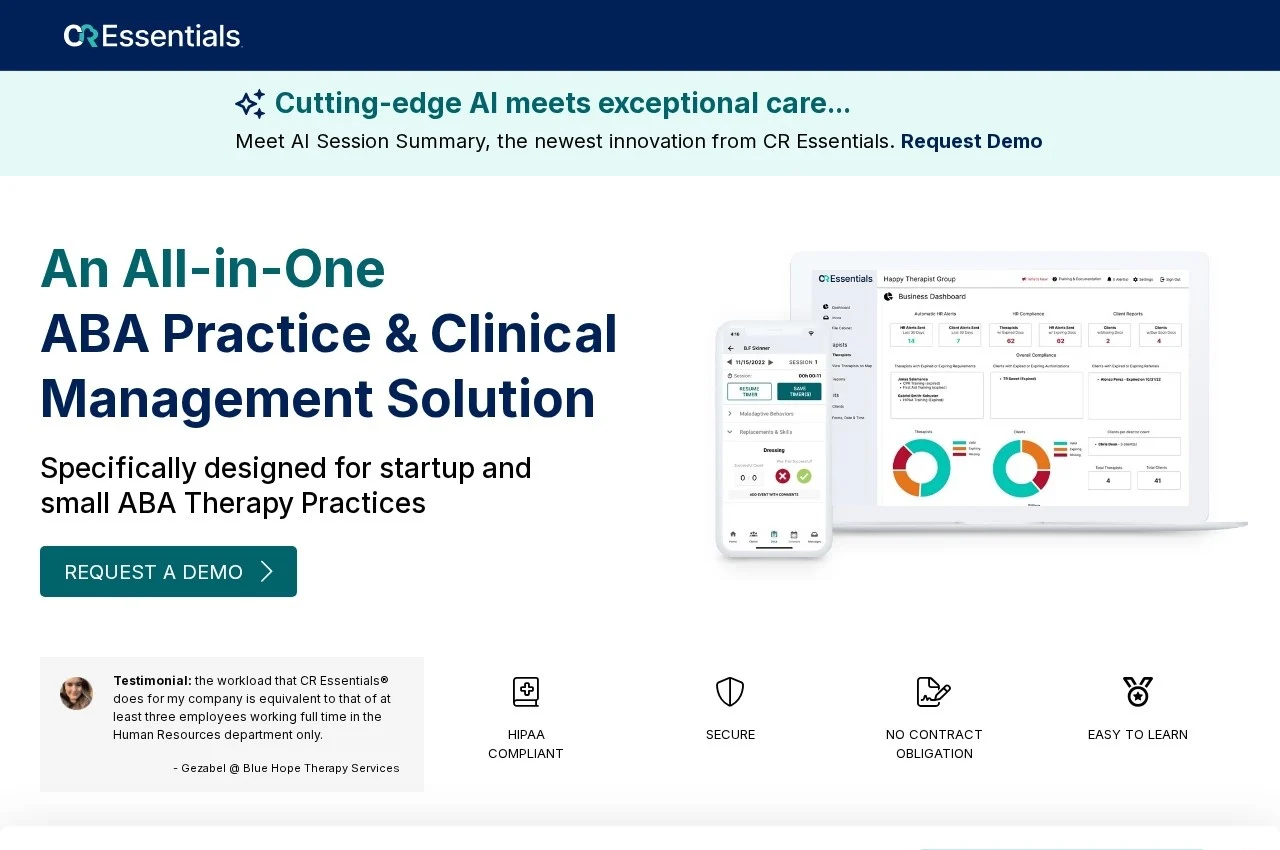
Task: Click the AI sparkle stars icon
Action: coord(250,104)
